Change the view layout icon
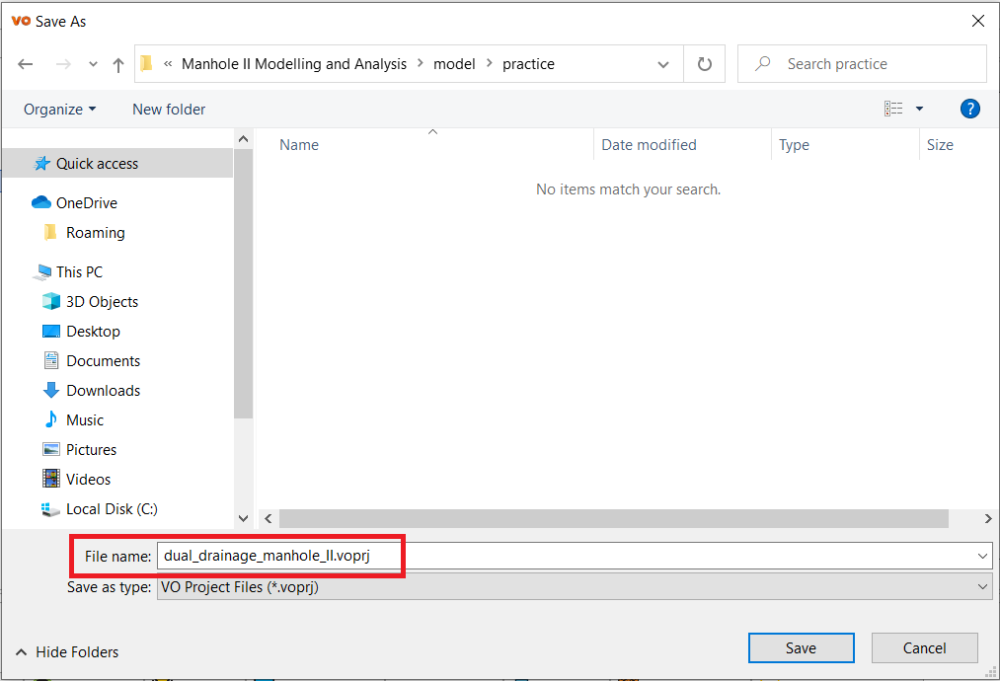This screenshot has width=1000, height=681. pos(893,108)
